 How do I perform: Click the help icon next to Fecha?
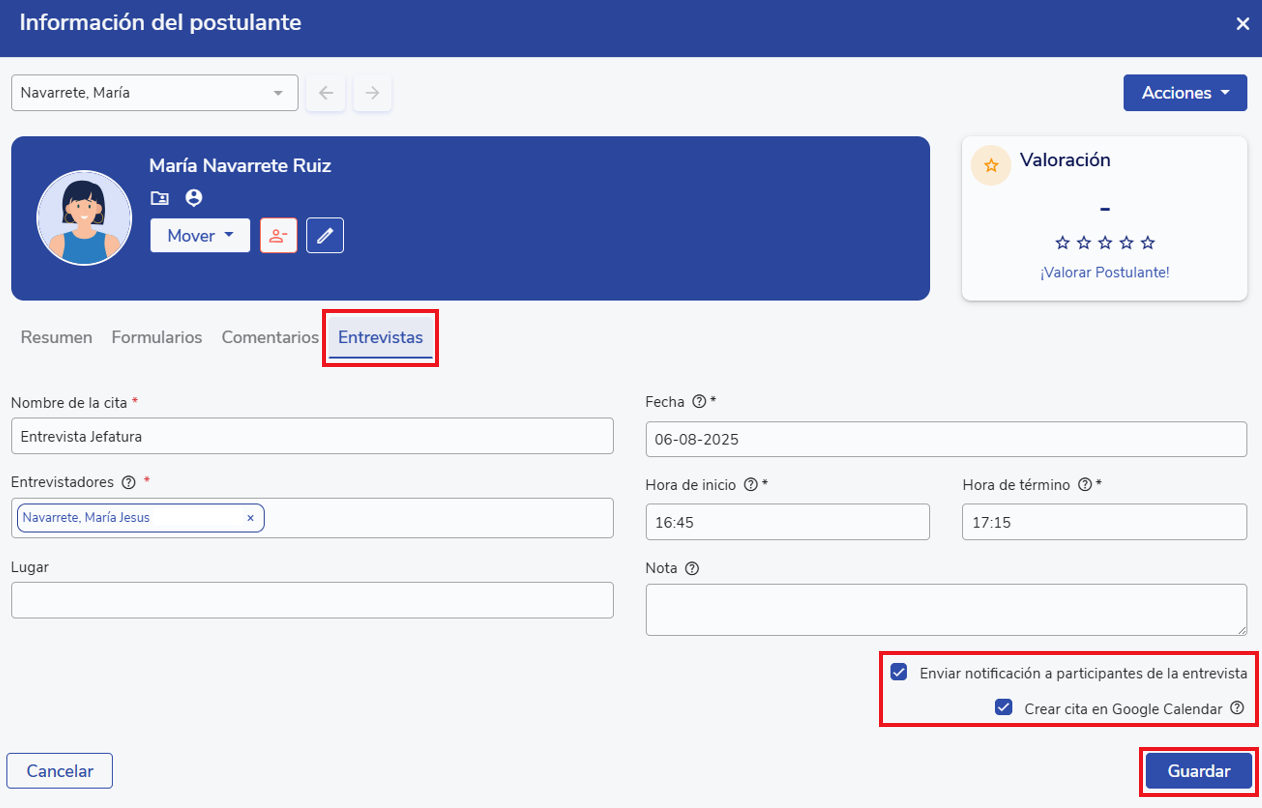[x=699, y=402]
